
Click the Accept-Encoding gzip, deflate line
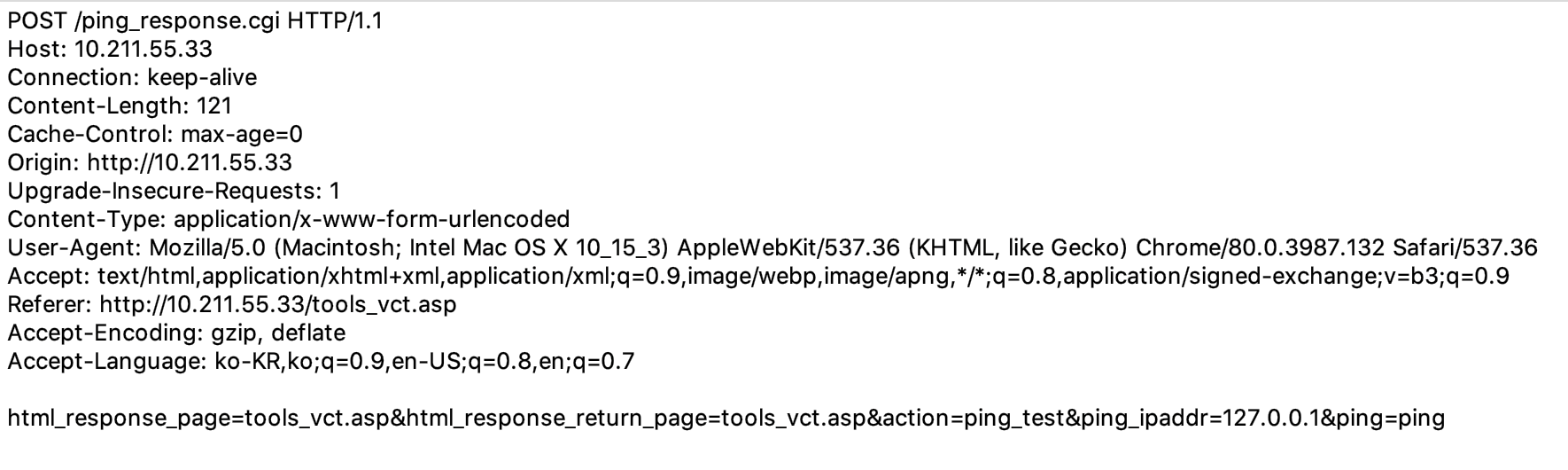point(176,333)
